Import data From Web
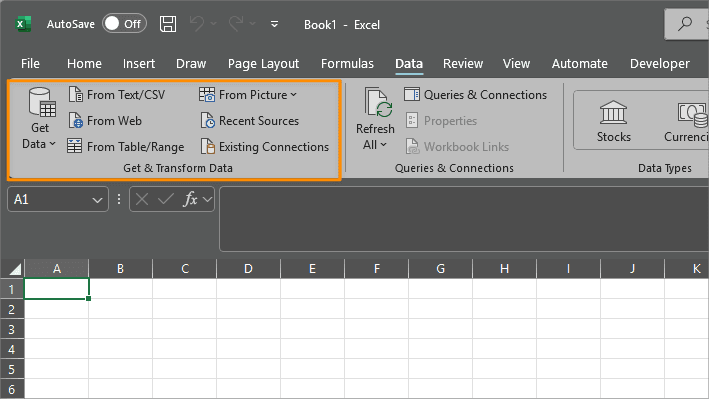 point(105,121)
